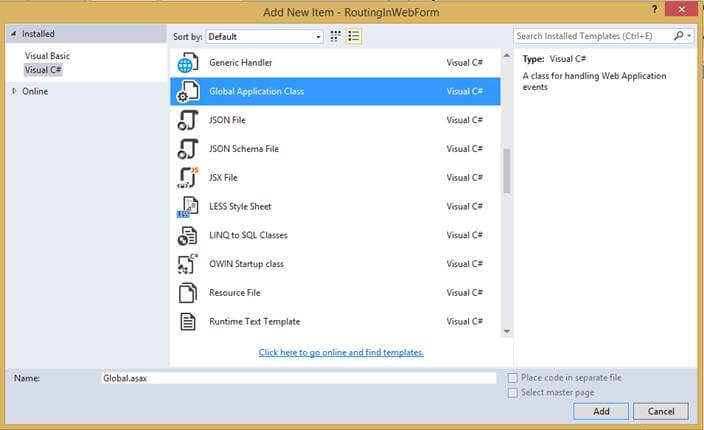
Task: Click the Cancel button
Action: (x=661, y=411)
